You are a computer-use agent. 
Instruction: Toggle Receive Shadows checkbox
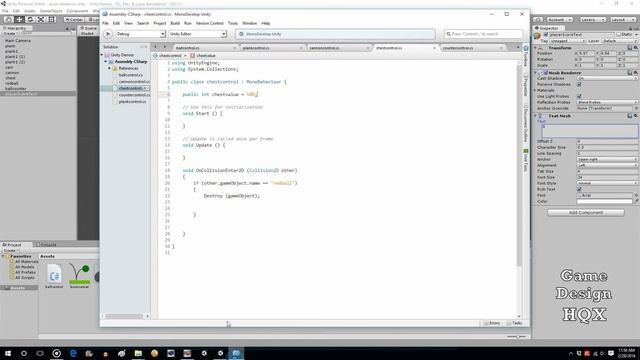[x=579, y=84]
